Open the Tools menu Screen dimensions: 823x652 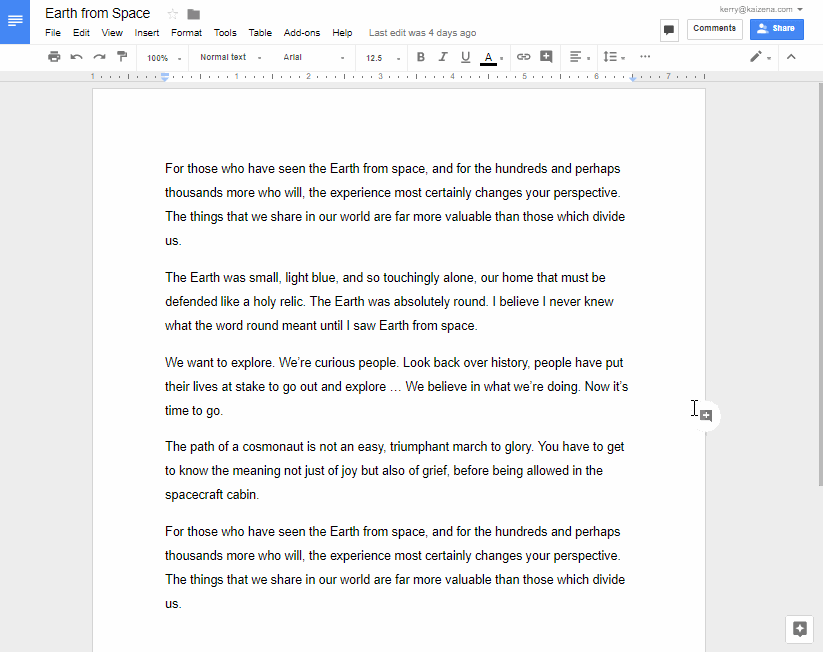tap(225, 33)
